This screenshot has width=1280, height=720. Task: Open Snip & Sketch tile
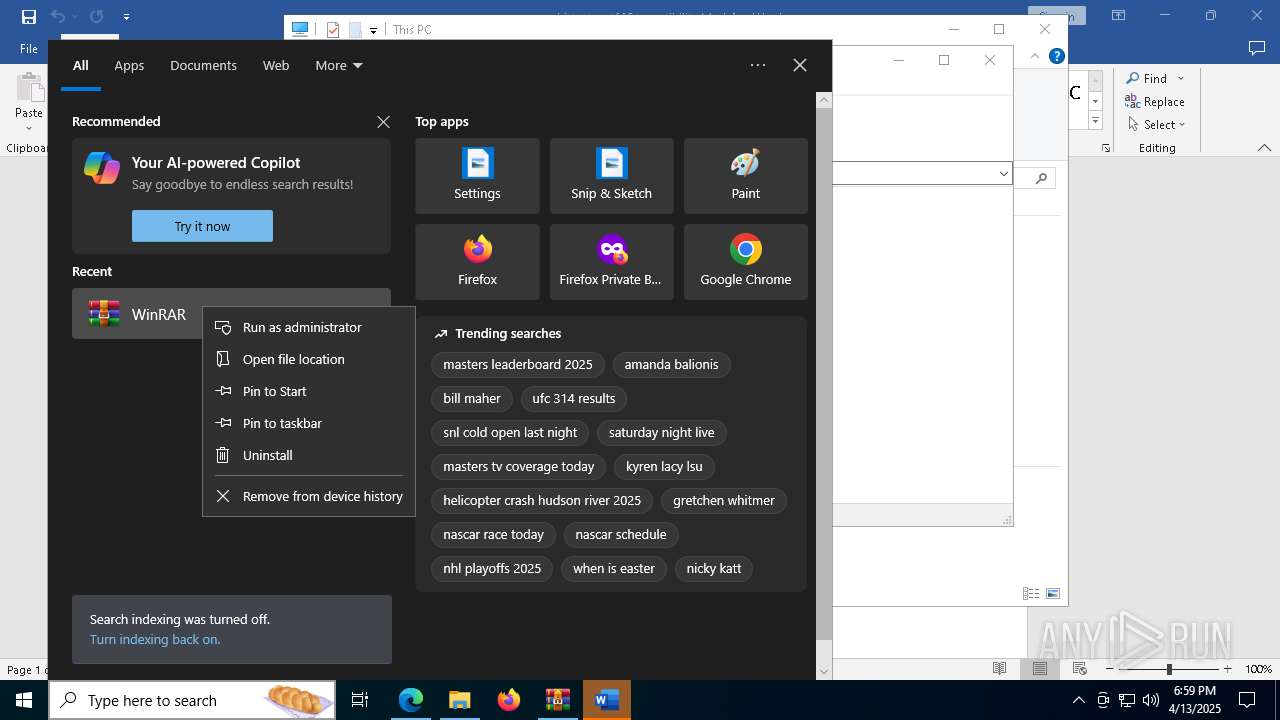[611, 176]
